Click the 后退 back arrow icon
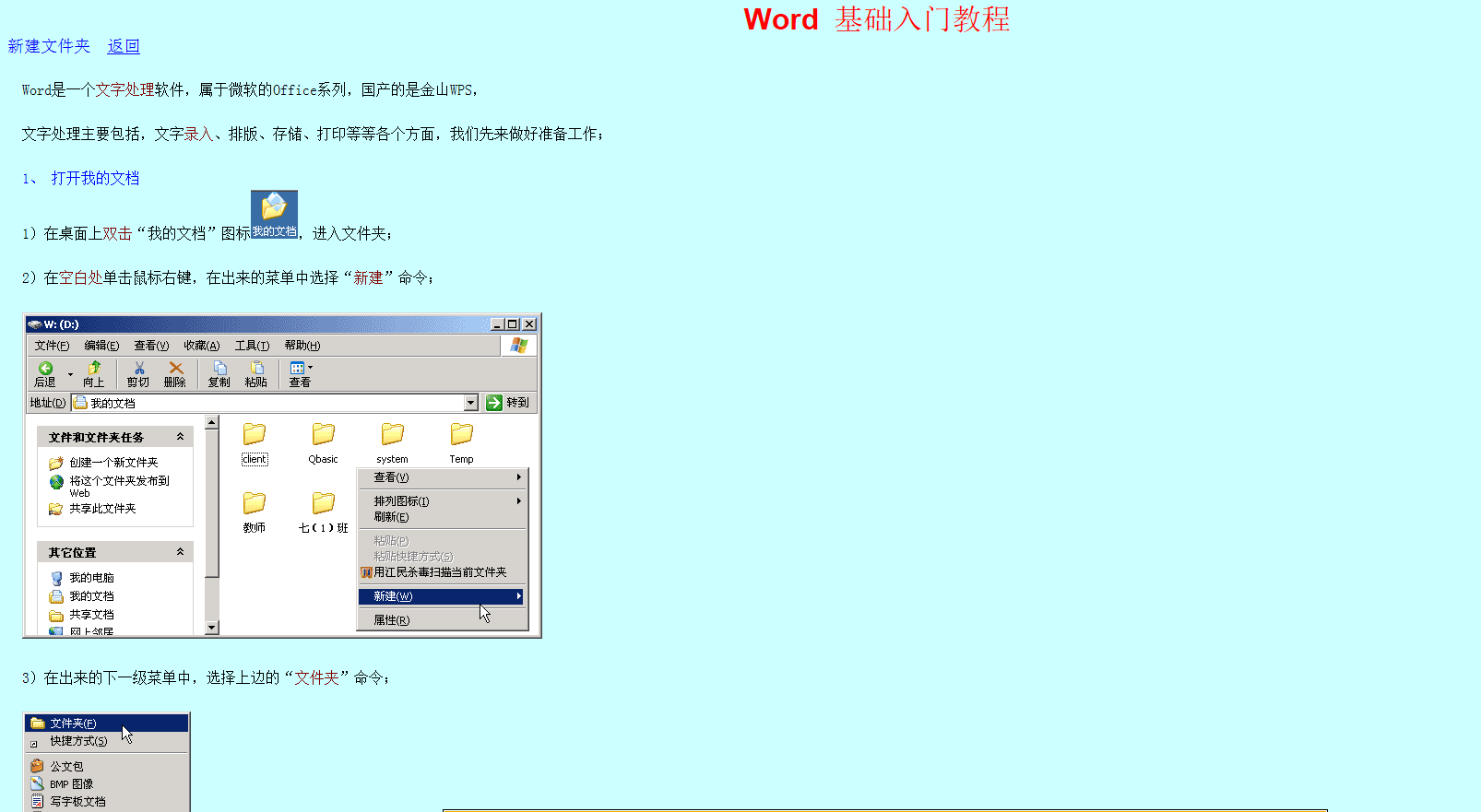1481x812 pixels. pos(45,368)
